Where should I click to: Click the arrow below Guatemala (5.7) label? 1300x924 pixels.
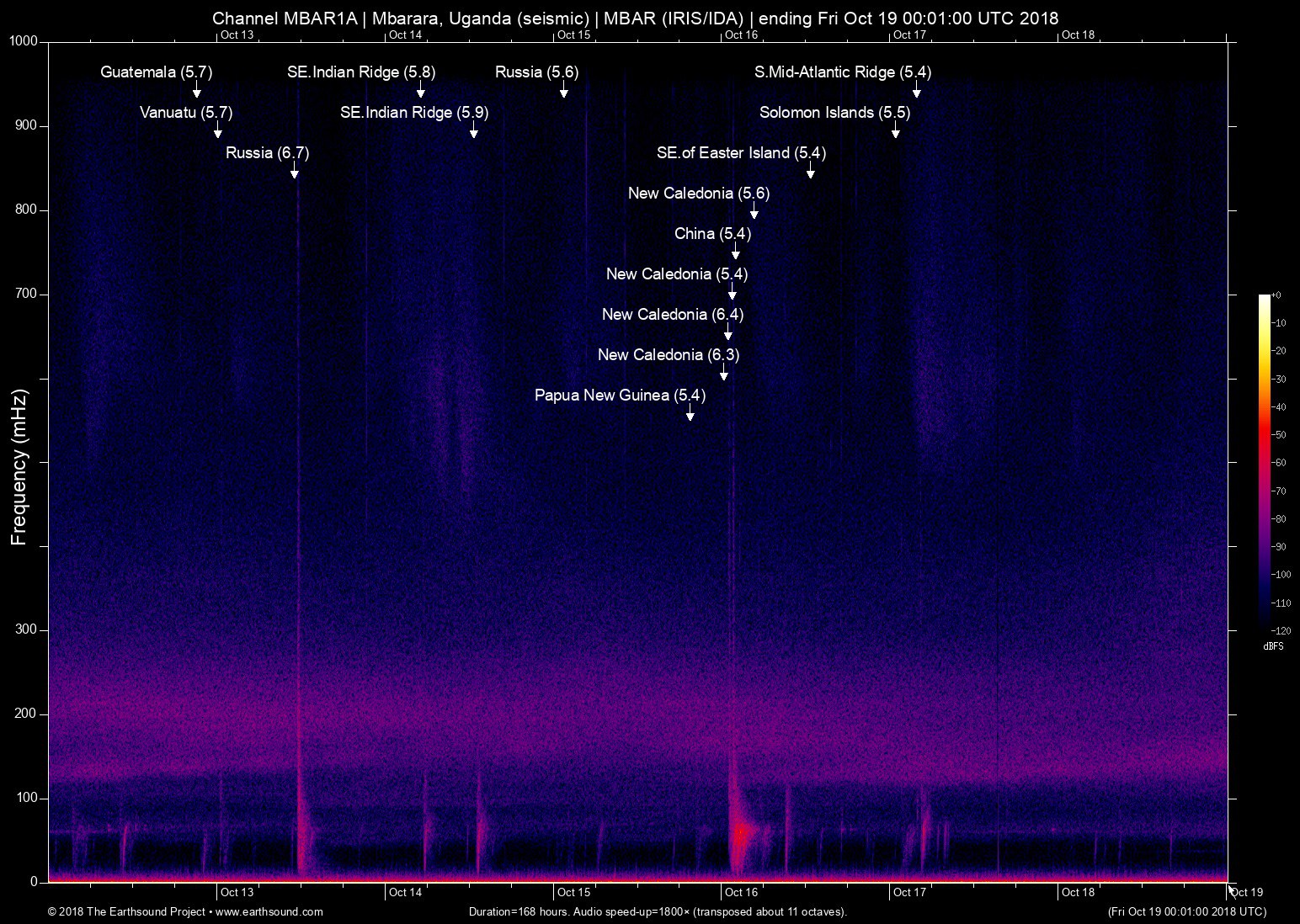196,91
